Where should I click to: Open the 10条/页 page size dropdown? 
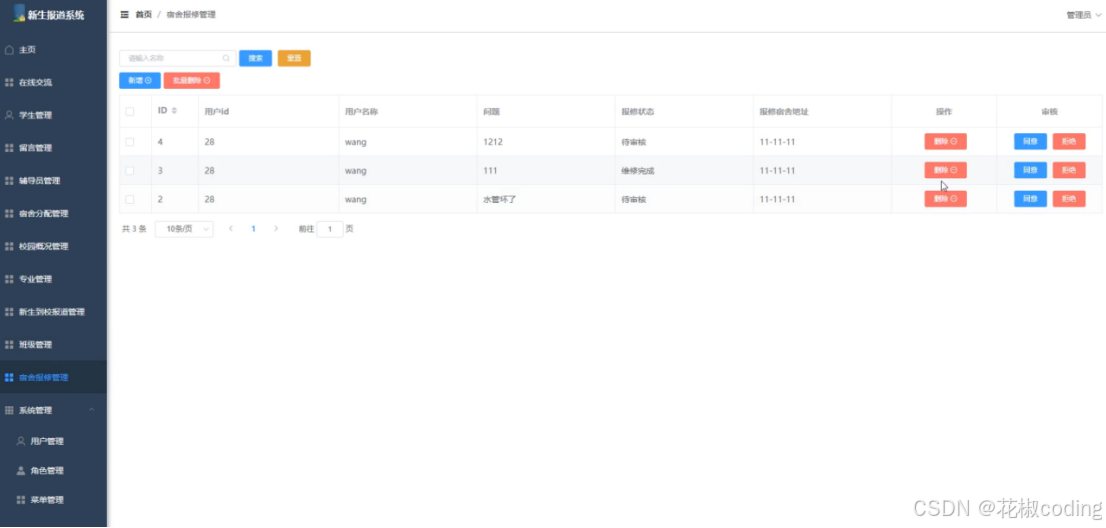tap(184, 229)
